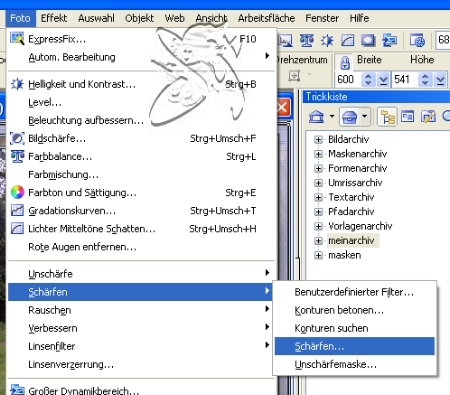Expand the Formenarchiv tree node
This screenshot has width=450, height=395.
318,168
